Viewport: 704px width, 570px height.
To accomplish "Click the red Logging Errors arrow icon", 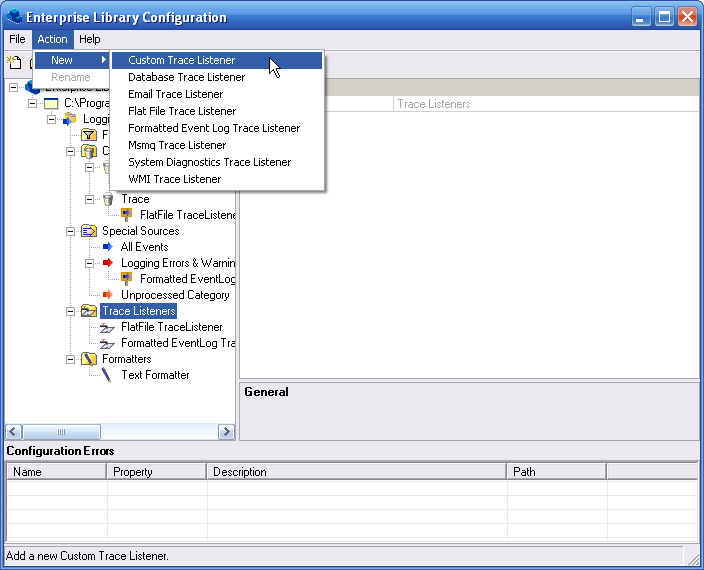I will (108, 263).
